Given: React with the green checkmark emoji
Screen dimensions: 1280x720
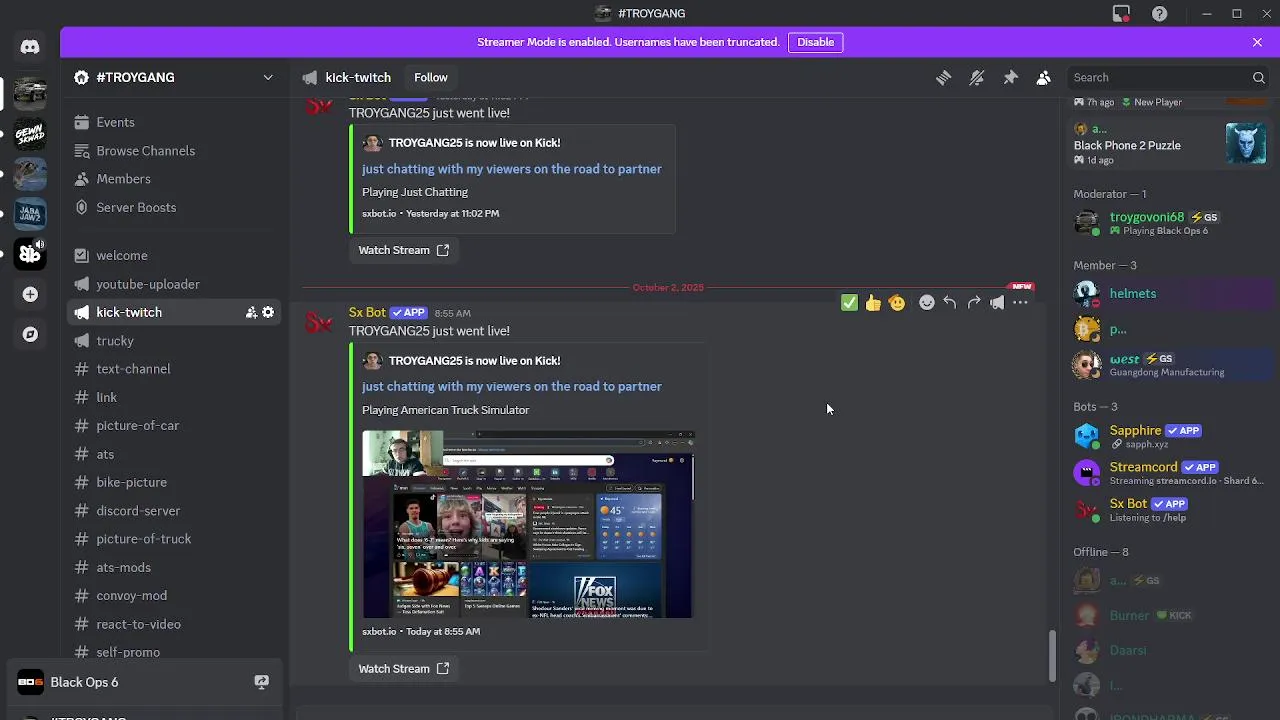Looking at the screenshot, I should pyautogui.click(x=849, y=302).
